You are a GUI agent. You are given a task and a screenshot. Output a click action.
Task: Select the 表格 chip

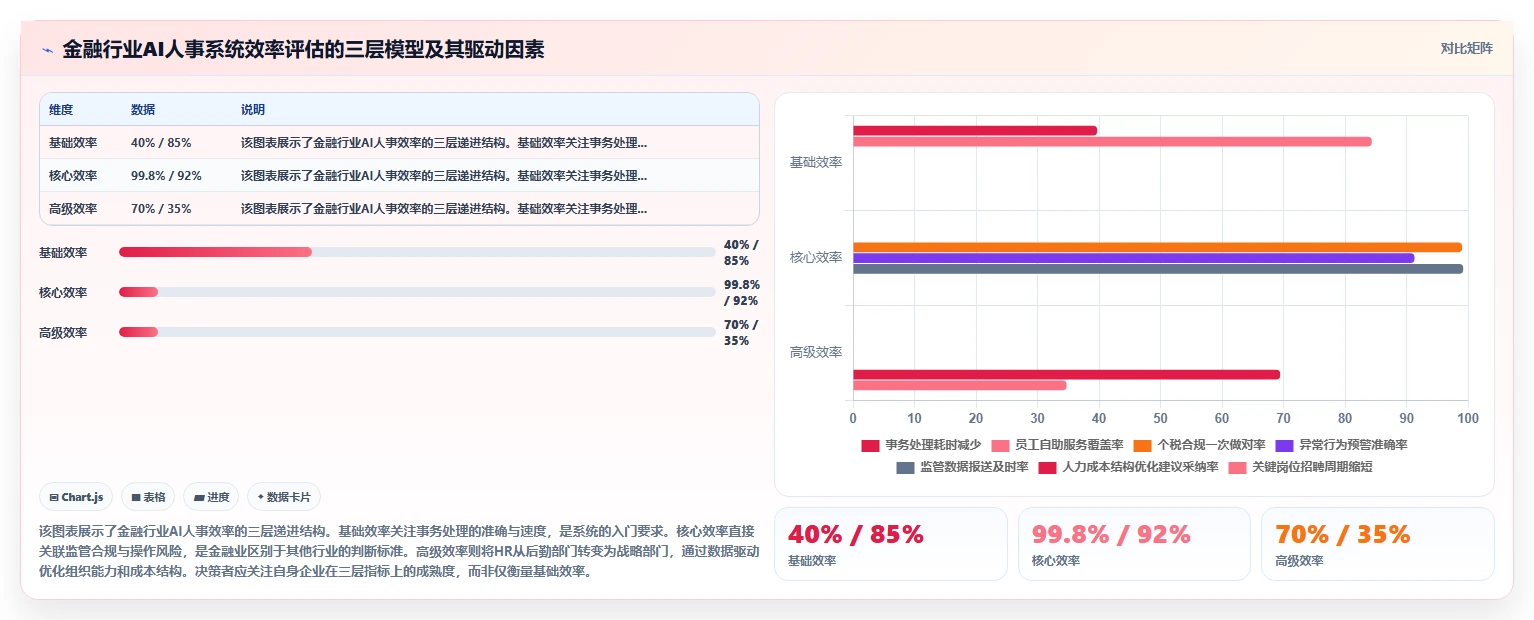148,497
